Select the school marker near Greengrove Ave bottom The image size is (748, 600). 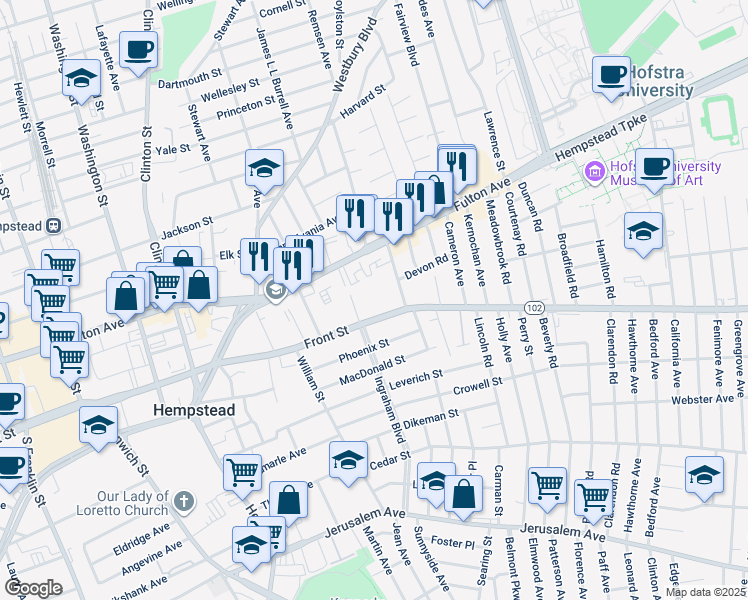click(x=704, y=476)
